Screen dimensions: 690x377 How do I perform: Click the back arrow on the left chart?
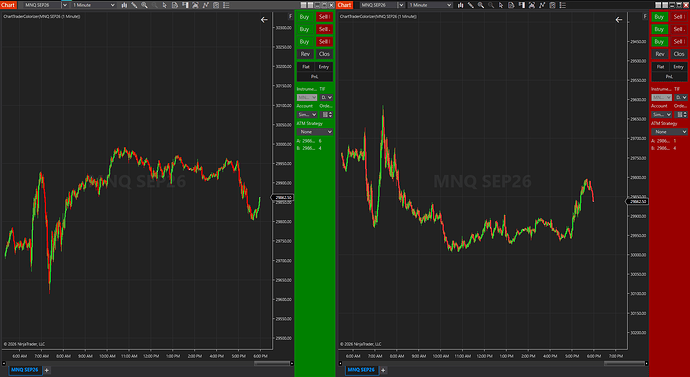264,20
